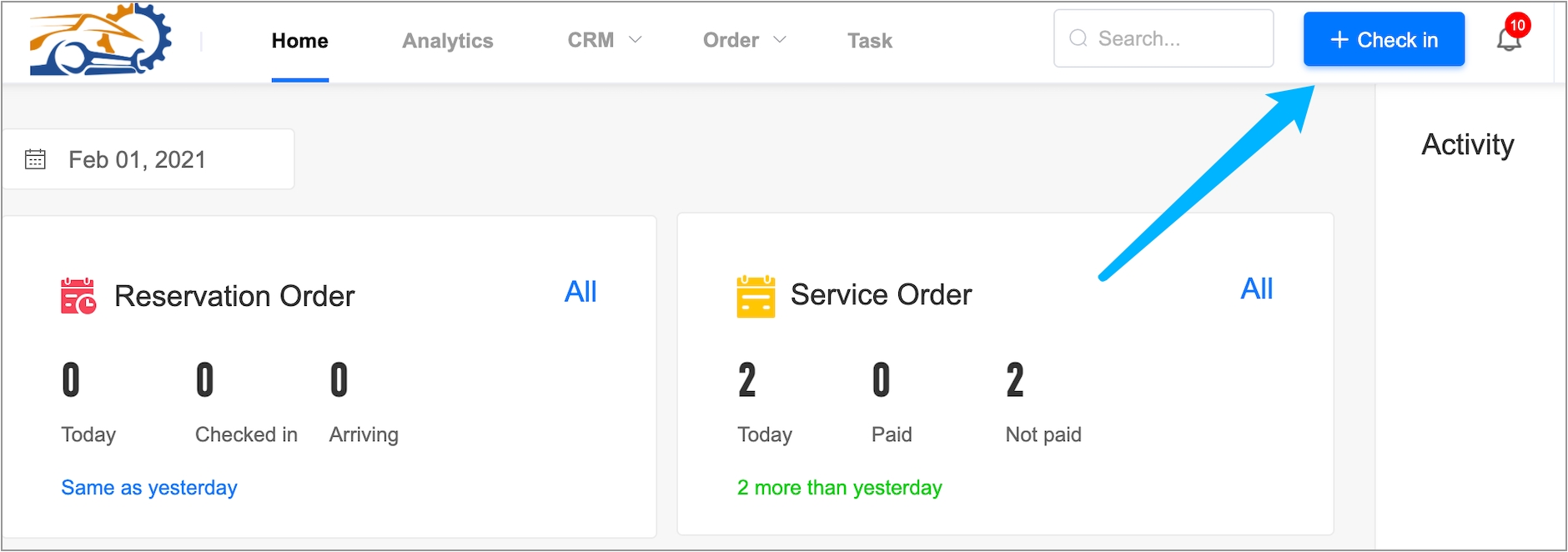Click the car repair shop logo
Screen dimensions: 1568x552
pyautogui.click(x=100, y=40)
